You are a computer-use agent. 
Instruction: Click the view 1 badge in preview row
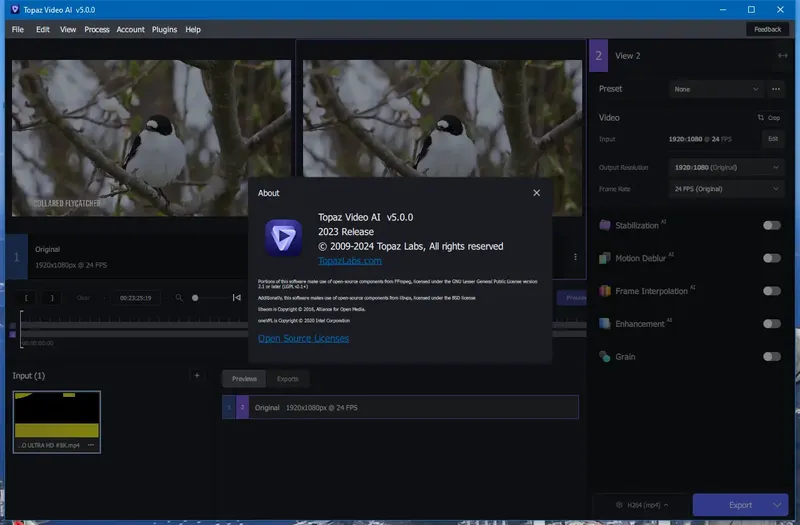(x=229, y=407)
